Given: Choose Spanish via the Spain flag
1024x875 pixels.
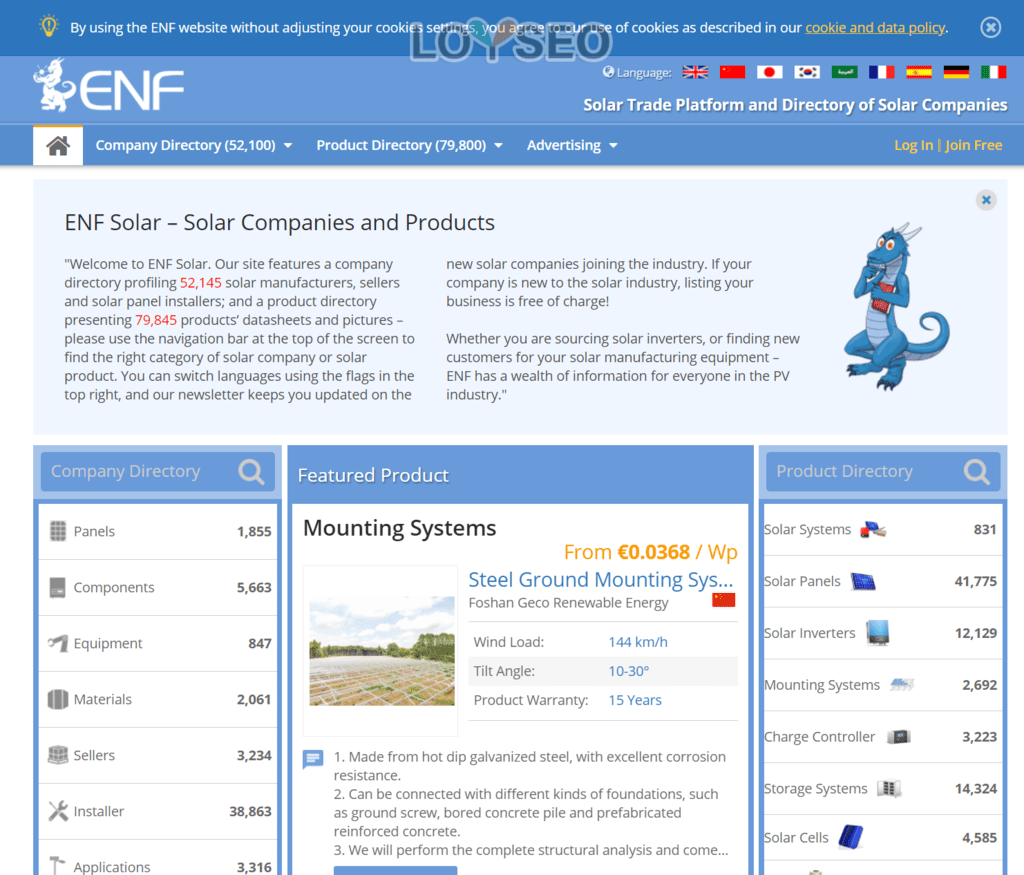Looking at the screenshot, I should tap(919, 72).
